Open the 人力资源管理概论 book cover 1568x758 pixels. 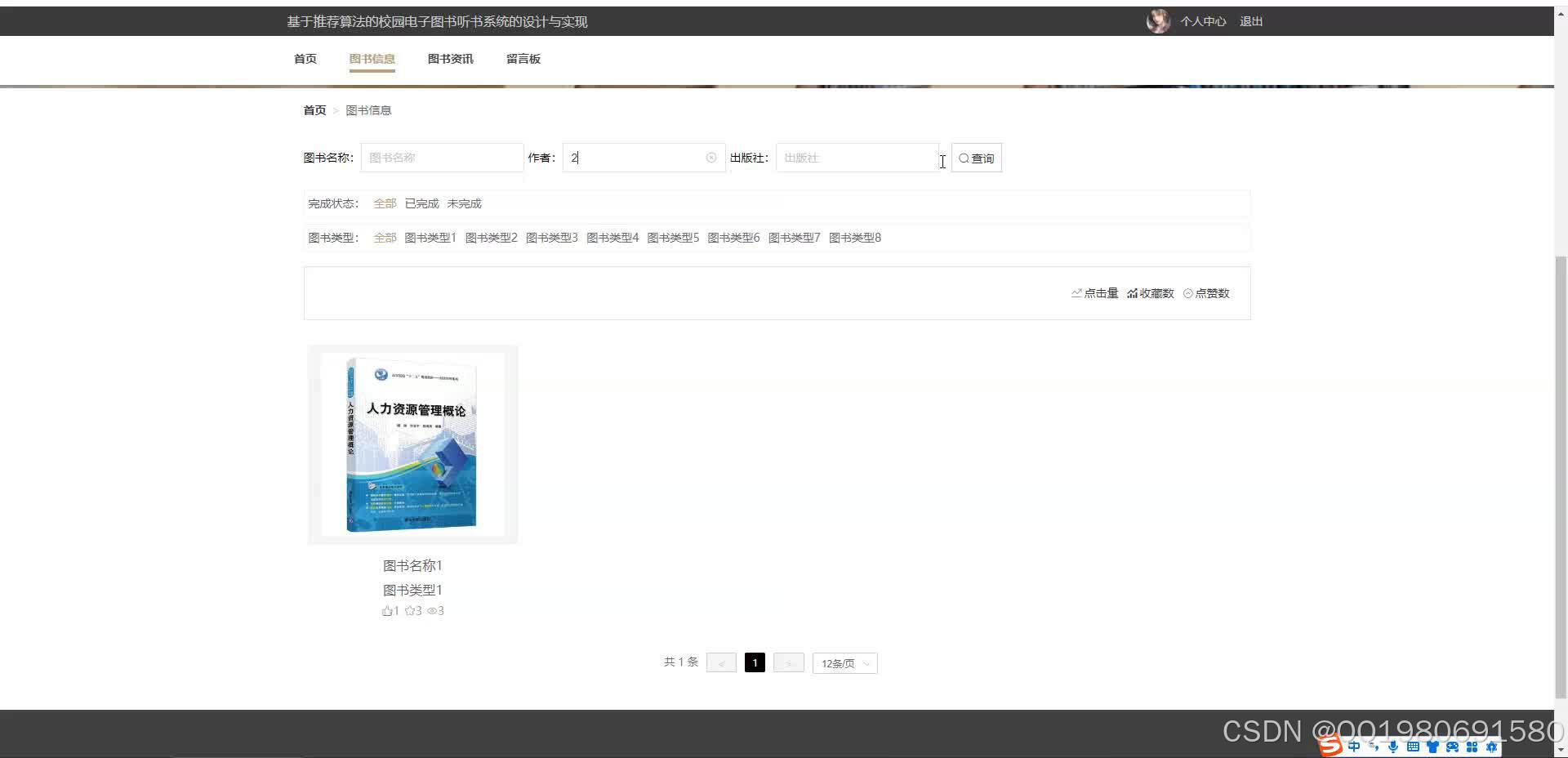pos(412,444)
